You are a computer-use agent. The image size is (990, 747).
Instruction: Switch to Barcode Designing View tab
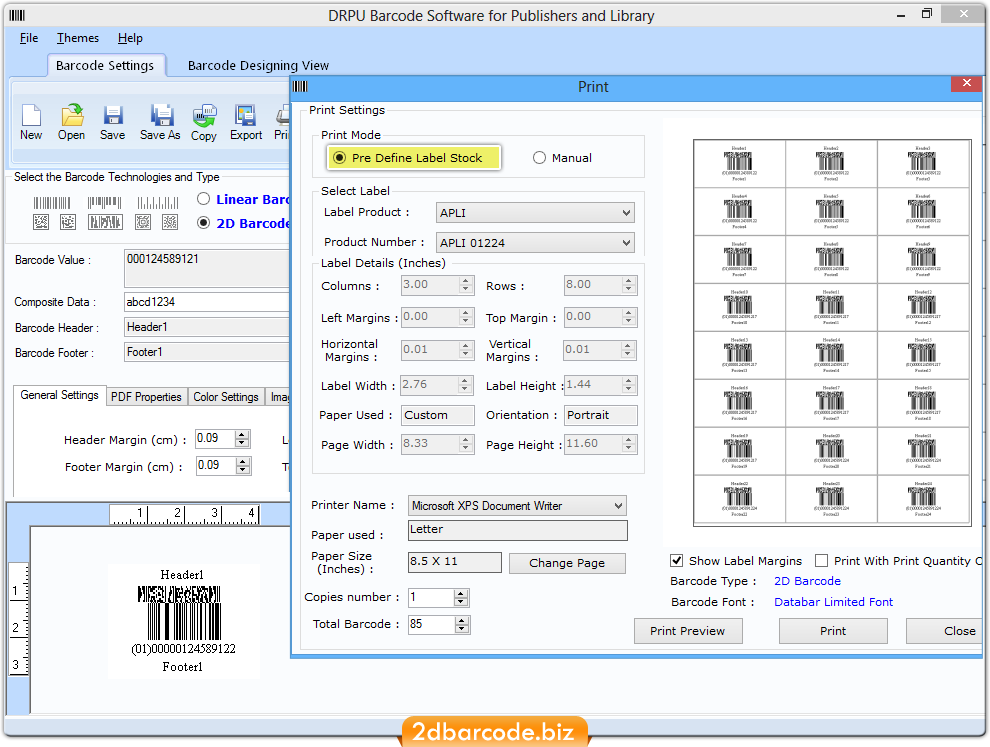[x=258, y=65]
